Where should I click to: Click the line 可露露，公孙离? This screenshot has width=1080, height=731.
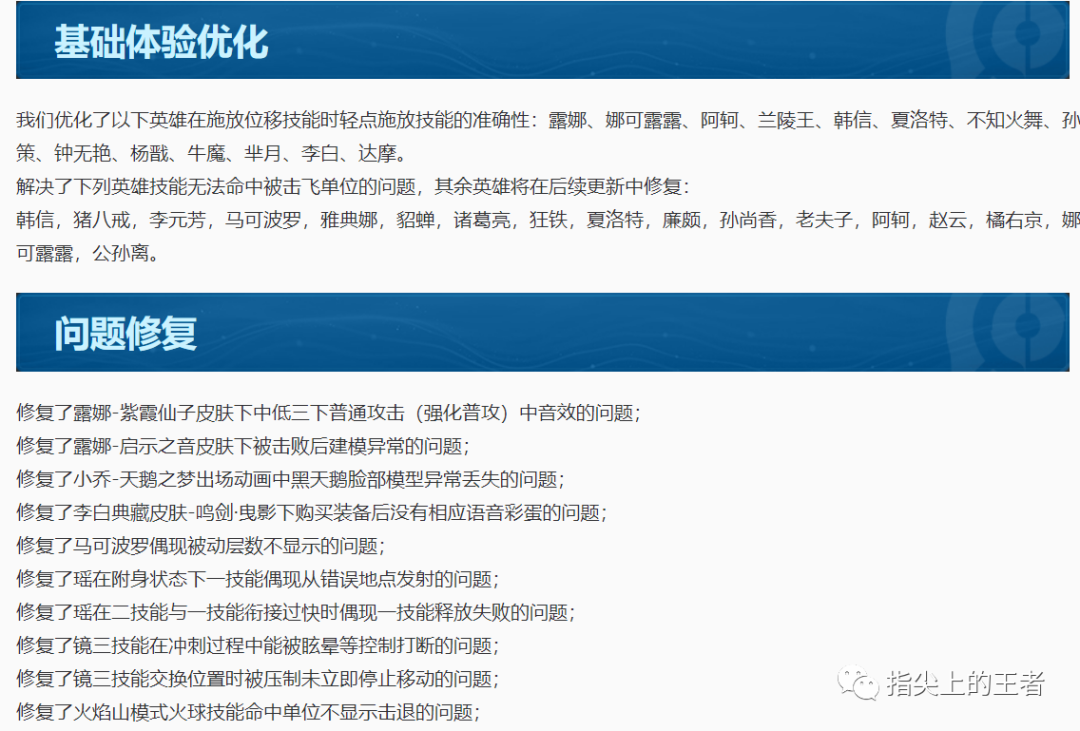pyautogui.click(x=90, y=253)
